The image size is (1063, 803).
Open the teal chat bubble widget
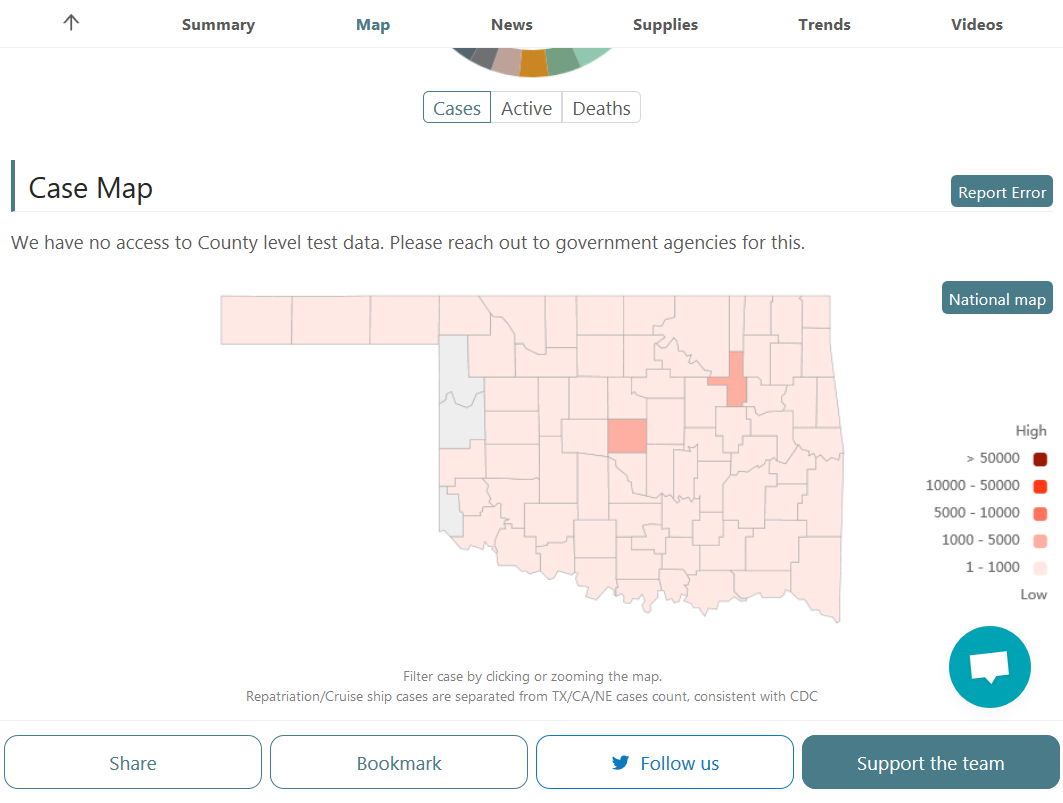(x=990, y=667)
